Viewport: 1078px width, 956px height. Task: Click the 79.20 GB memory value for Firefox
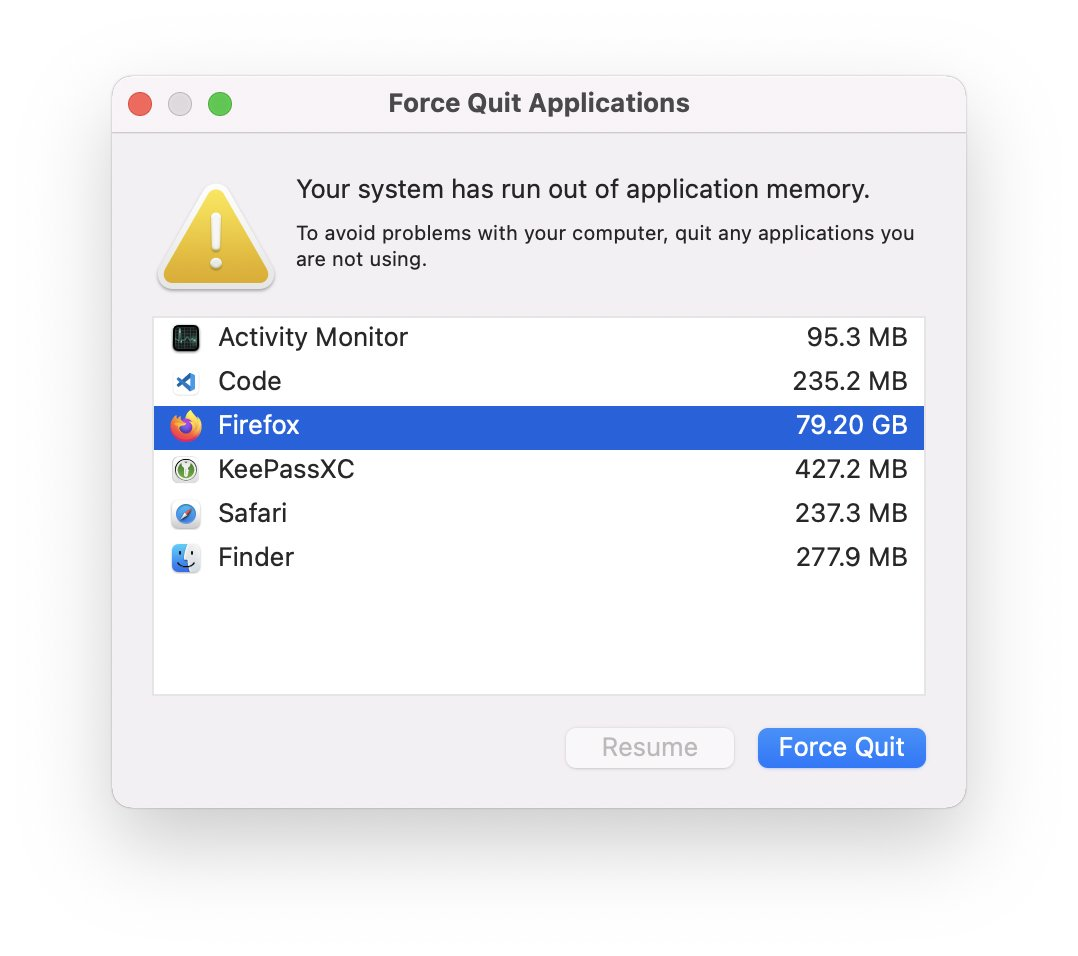tap(852, 426)
